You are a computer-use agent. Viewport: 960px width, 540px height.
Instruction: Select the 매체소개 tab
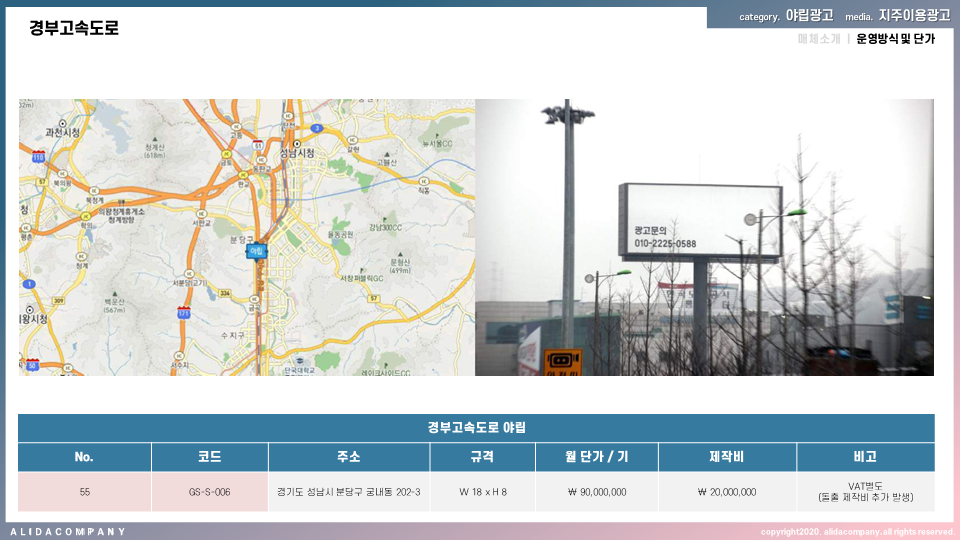click(818, 39)
